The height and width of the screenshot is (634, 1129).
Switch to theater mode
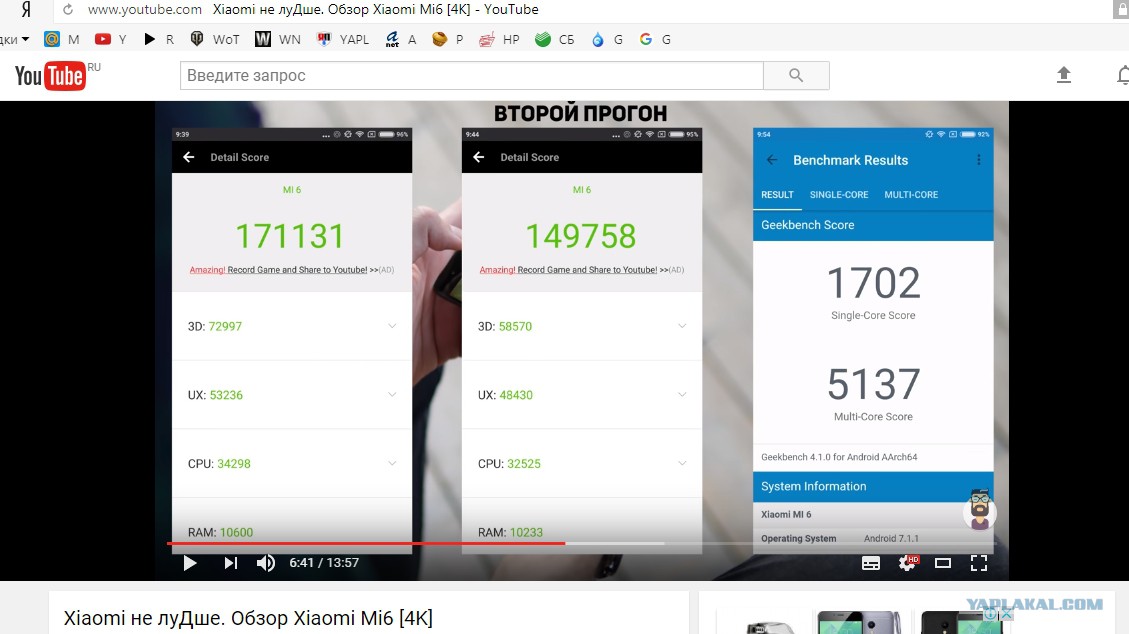[x=943, y=563]
